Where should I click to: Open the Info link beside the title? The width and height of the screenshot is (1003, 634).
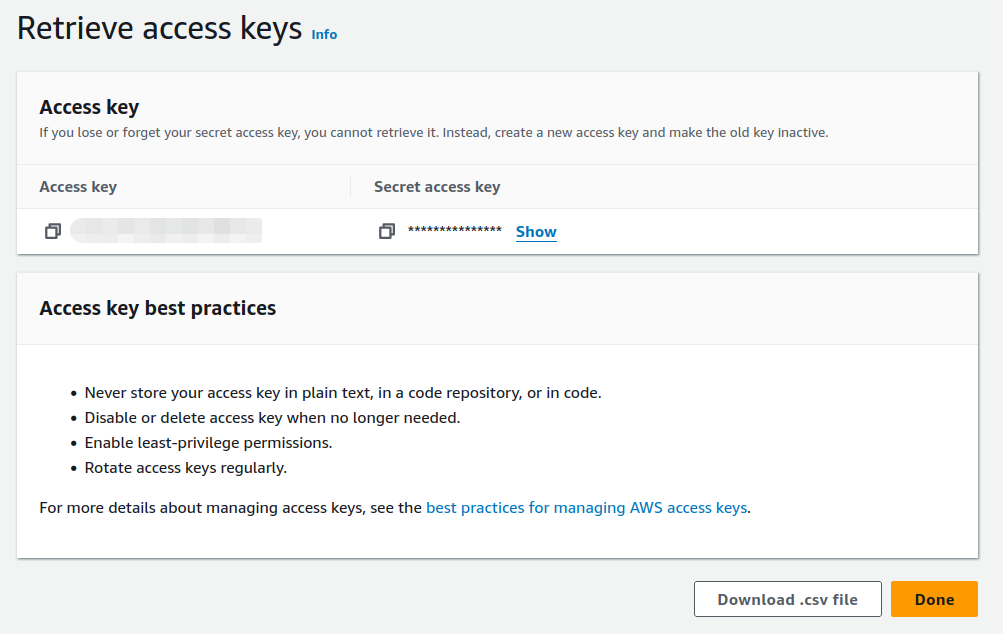point(324,35)
